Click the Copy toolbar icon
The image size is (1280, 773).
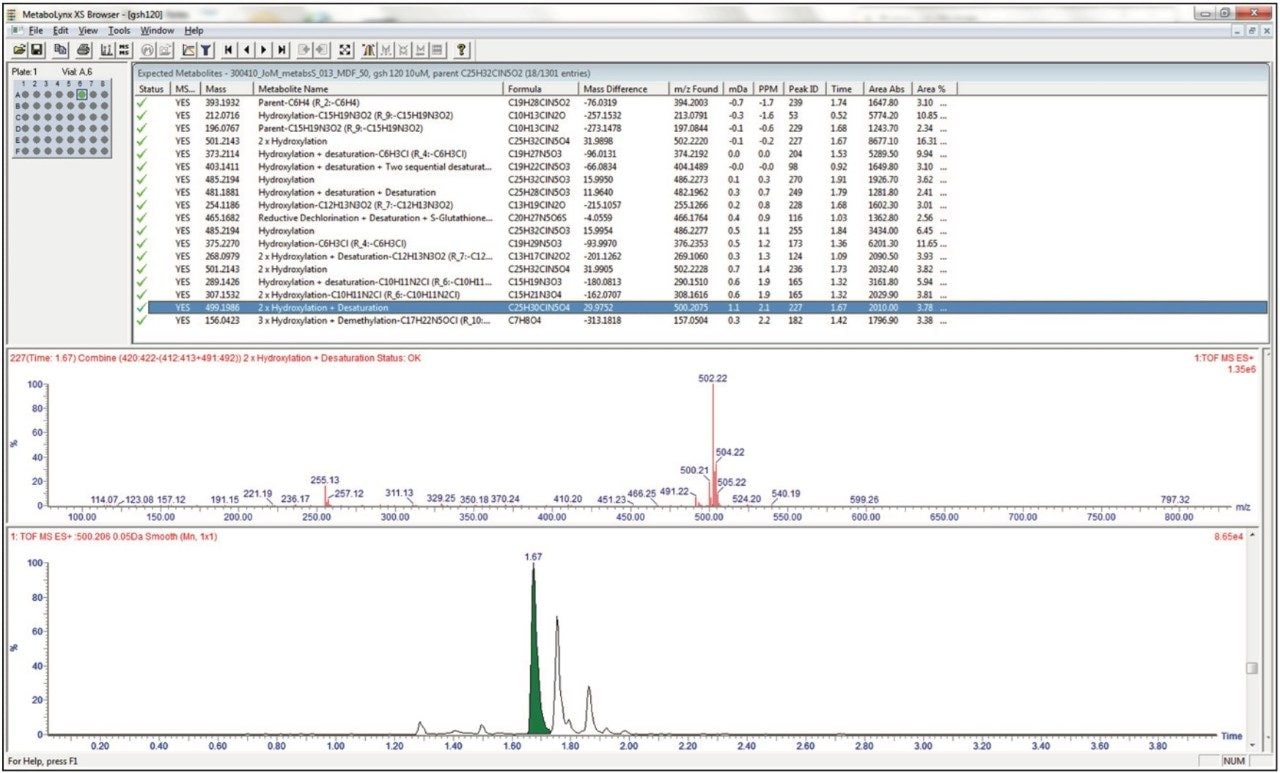coord(60,49)
